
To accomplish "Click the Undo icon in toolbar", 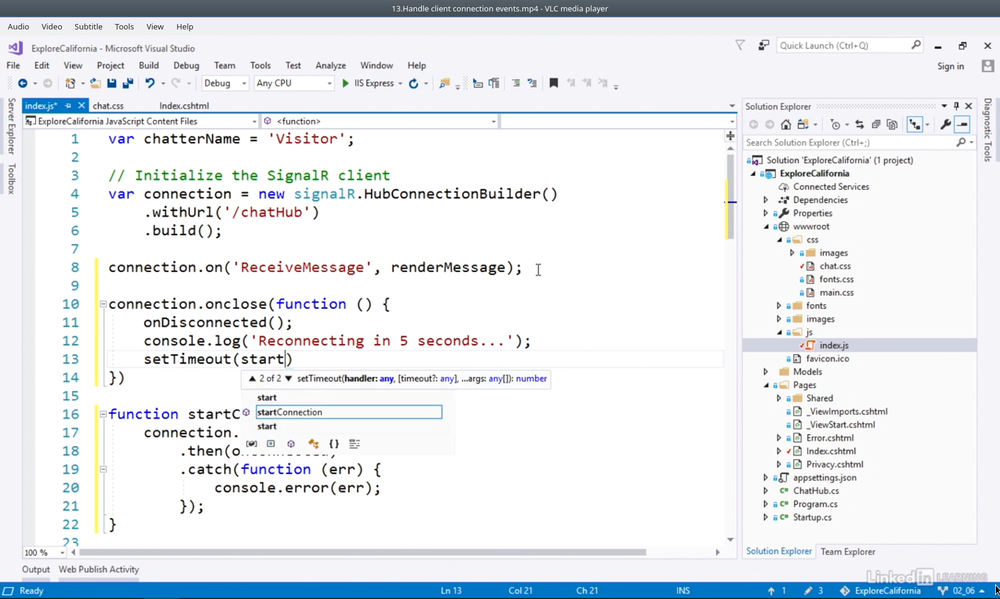I will pyautogui.click(x=149, y=84).
